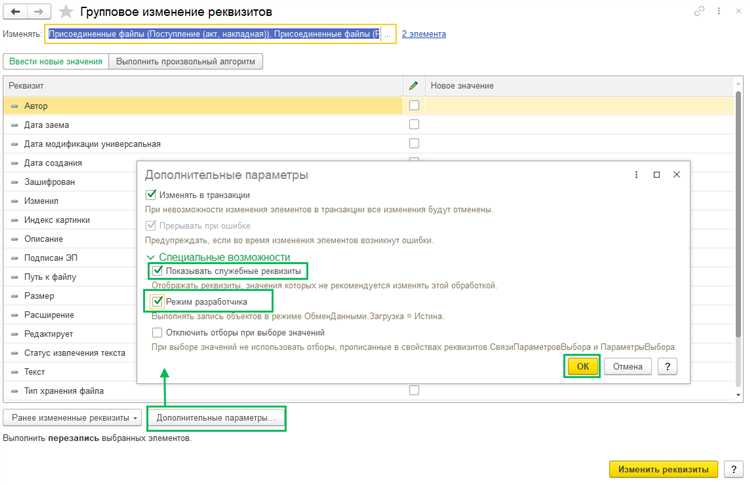
Task: Maximize the Дополнительные параметры dialog
Action: click(657, 175)
